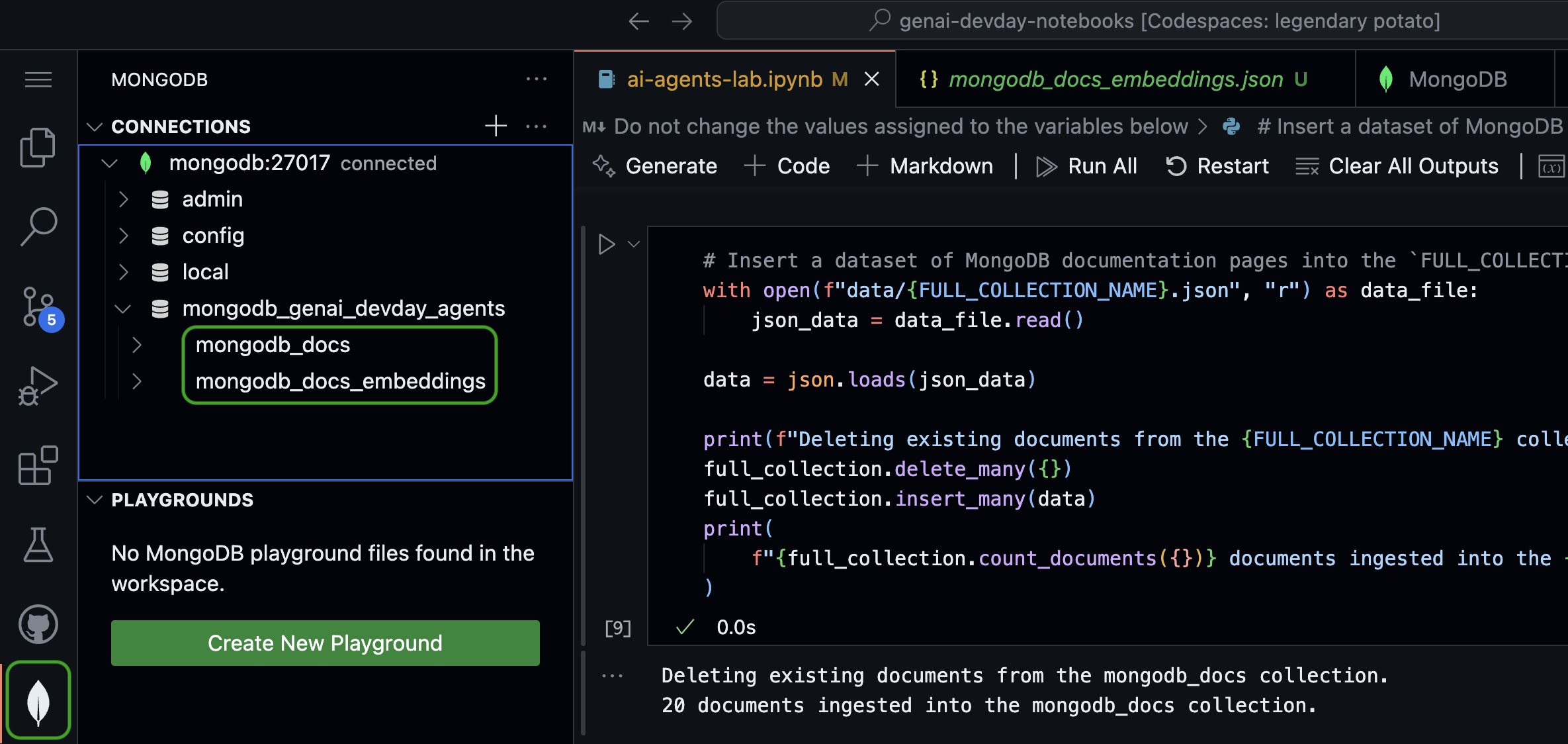Select the MongoDB leaf in activity bar
Viewport: 1568px width, 744px height.
[38, 701]
